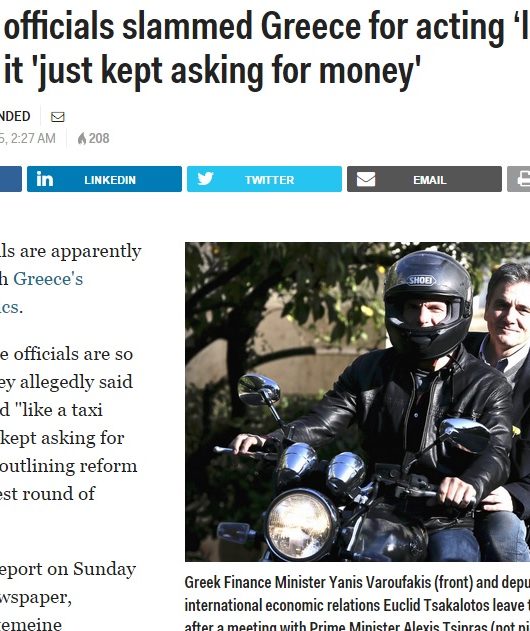Share article via TWITTER button
The image size is (530, 631).
[x=264, y=179]
